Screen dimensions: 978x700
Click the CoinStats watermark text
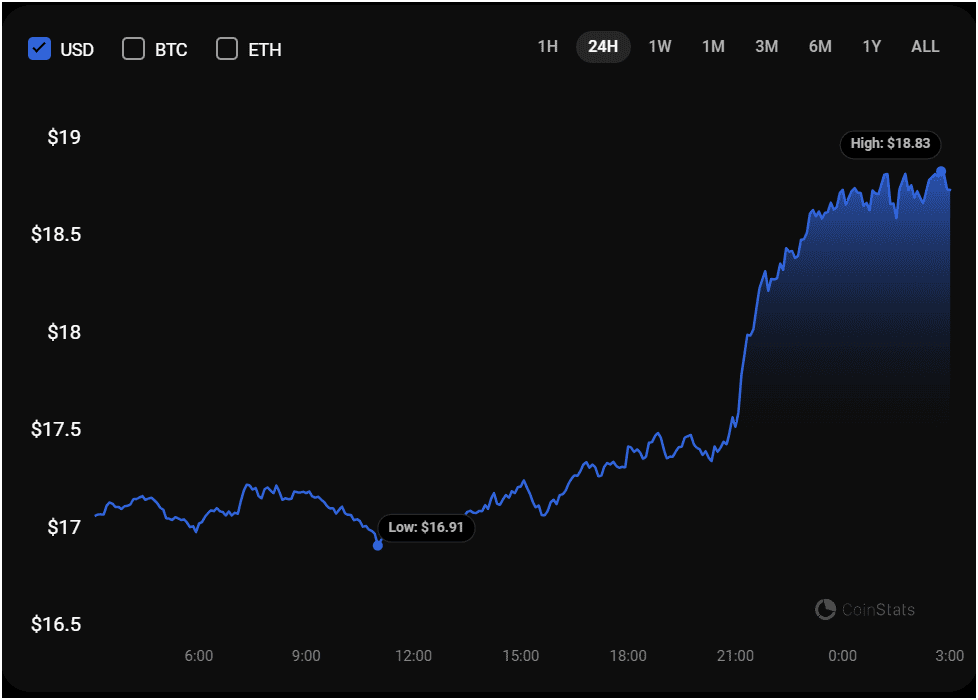(x=878, y=609)
